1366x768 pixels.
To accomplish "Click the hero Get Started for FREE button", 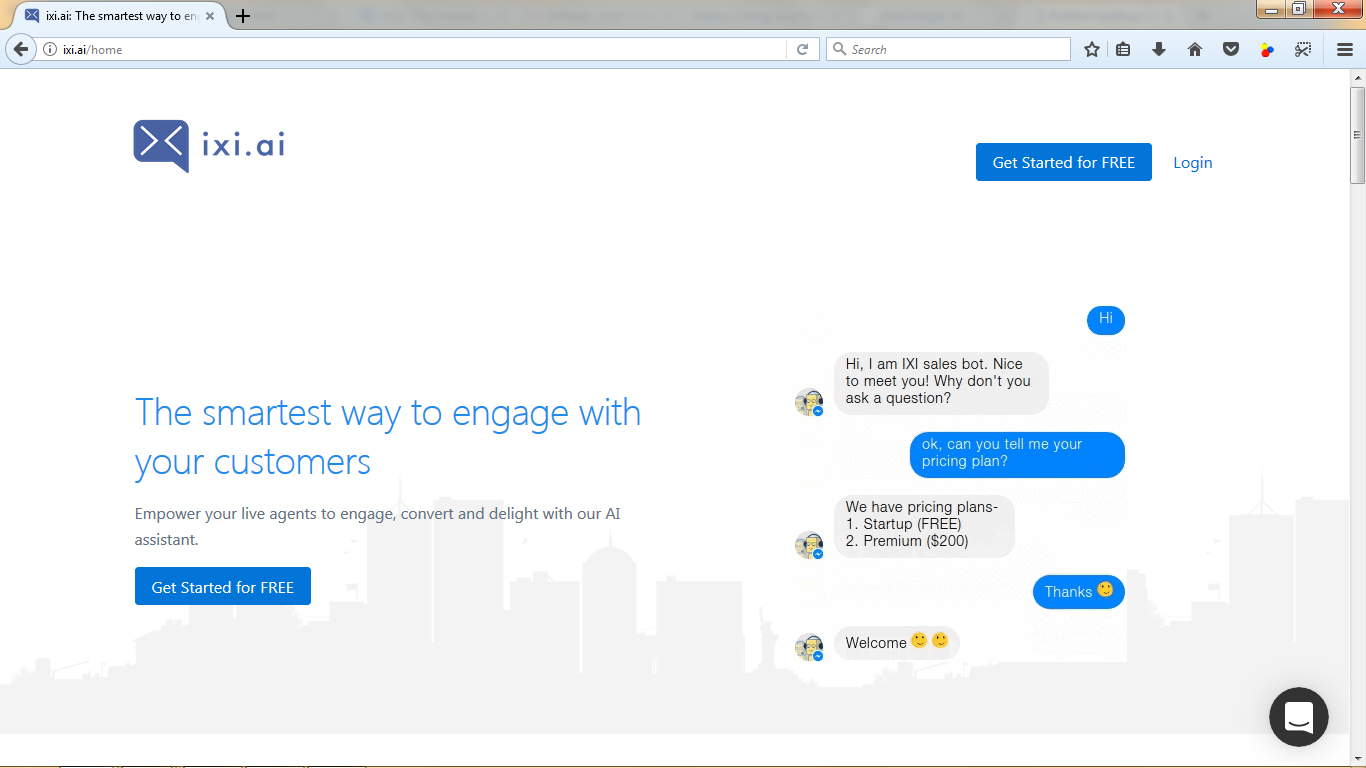I will click(x=223, y=586).
